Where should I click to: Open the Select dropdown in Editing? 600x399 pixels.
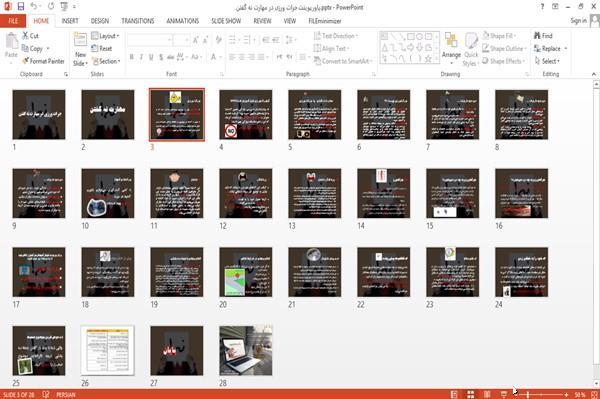tap(548, 61)
